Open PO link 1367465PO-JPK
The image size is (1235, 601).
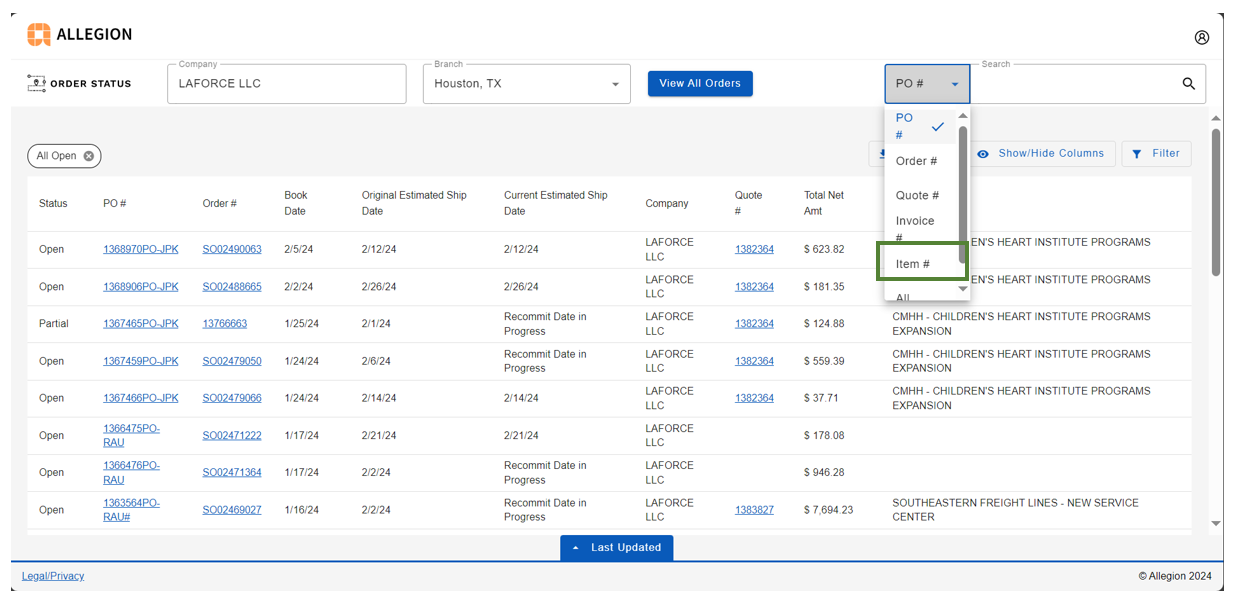click(x=141, y=324)
